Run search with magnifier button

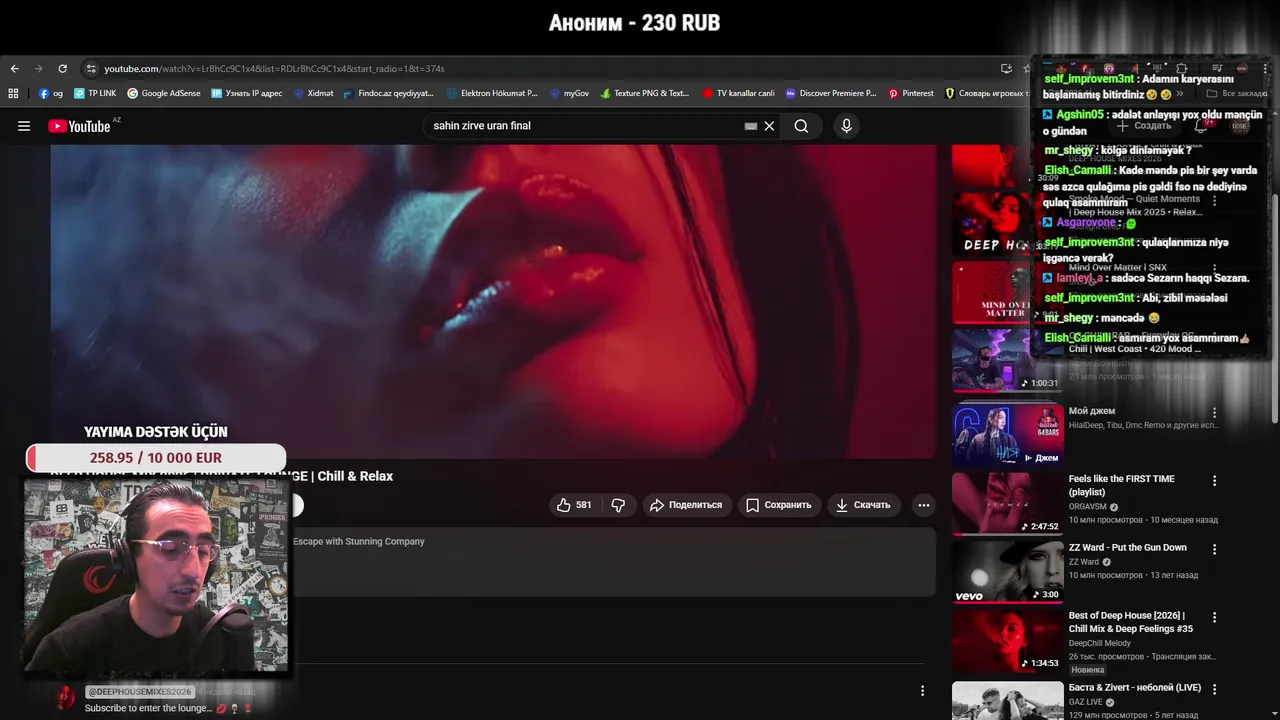pyautogui.click(x=801, y=126)
